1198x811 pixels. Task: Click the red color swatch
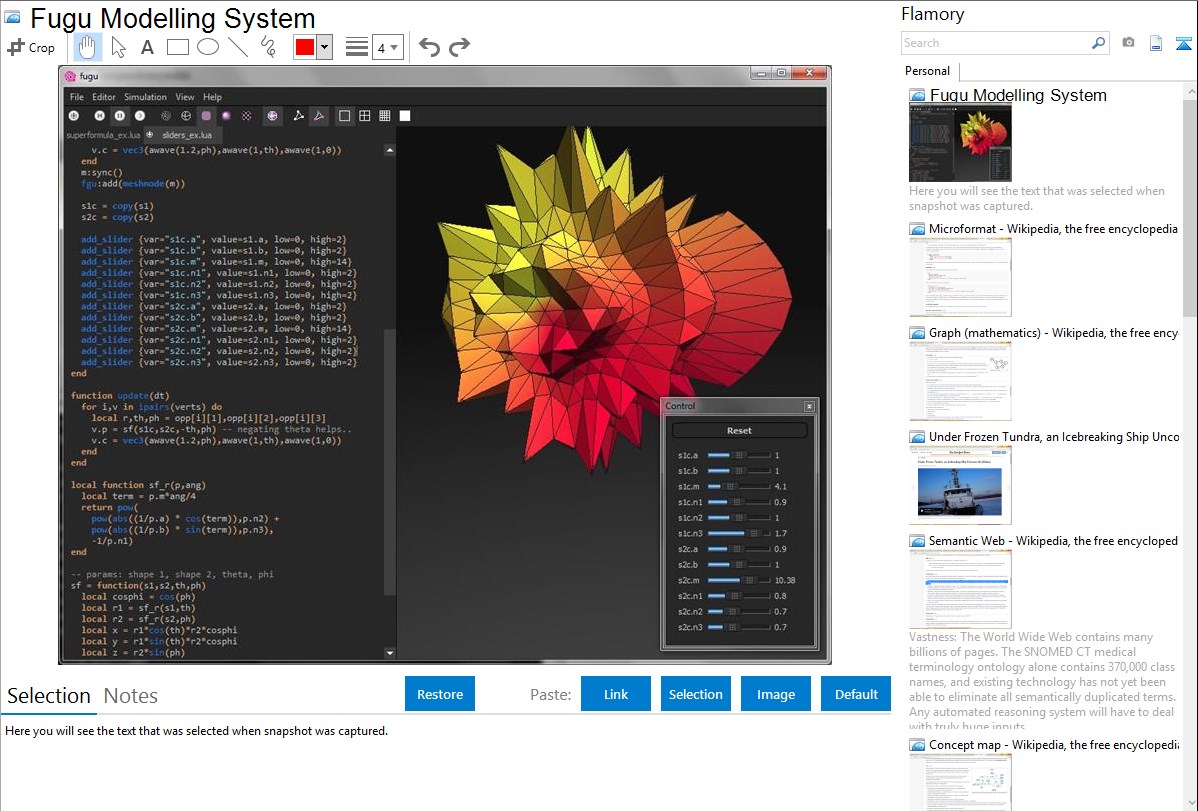coord(305,47)
